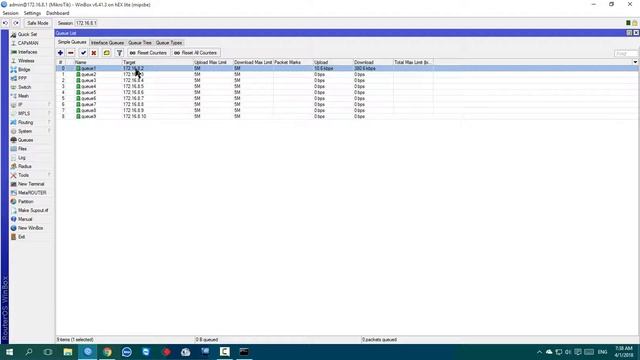Open Windows Start menu
Image resolution: width=640 pixels, height=360 pixels.
(9, 352)
